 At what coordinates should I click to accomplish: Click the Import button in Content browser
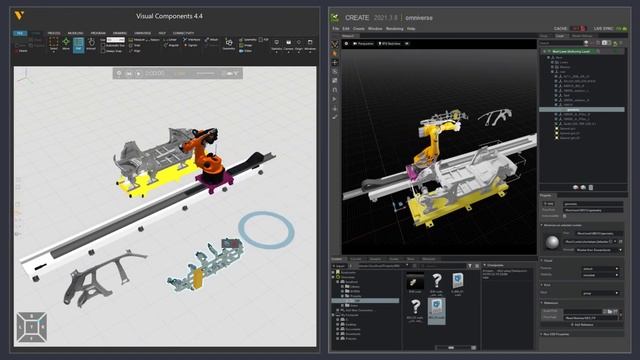click(340, 266)
